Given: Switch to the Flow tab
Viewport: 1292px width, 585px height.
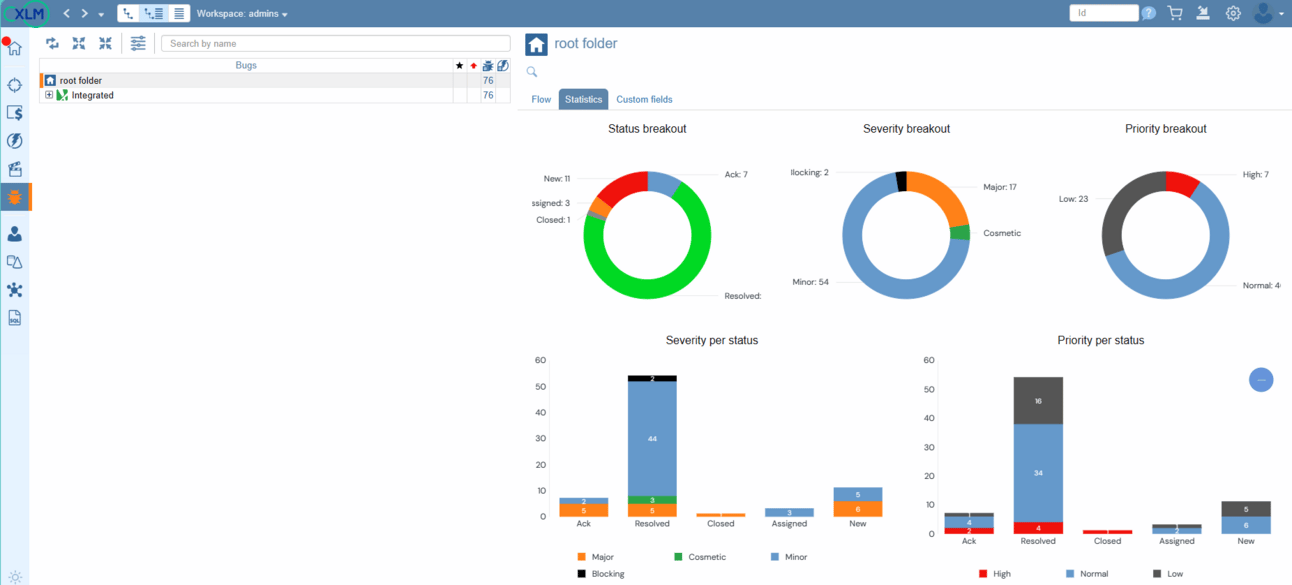Looking at the screenshot, I should pos(541,99).
